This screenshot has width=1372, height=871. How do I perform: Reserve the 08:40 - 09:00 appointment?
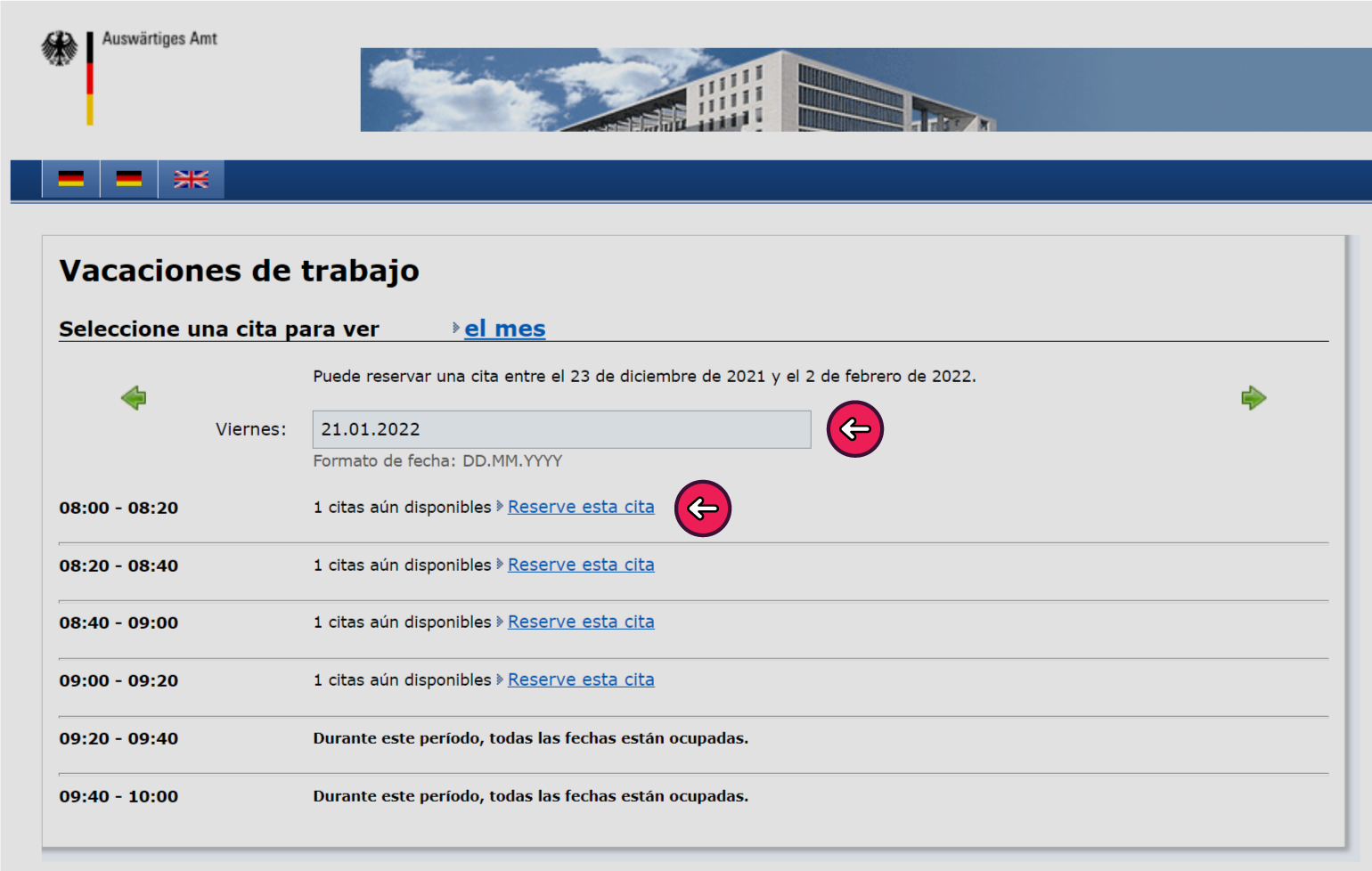point(581,622)
